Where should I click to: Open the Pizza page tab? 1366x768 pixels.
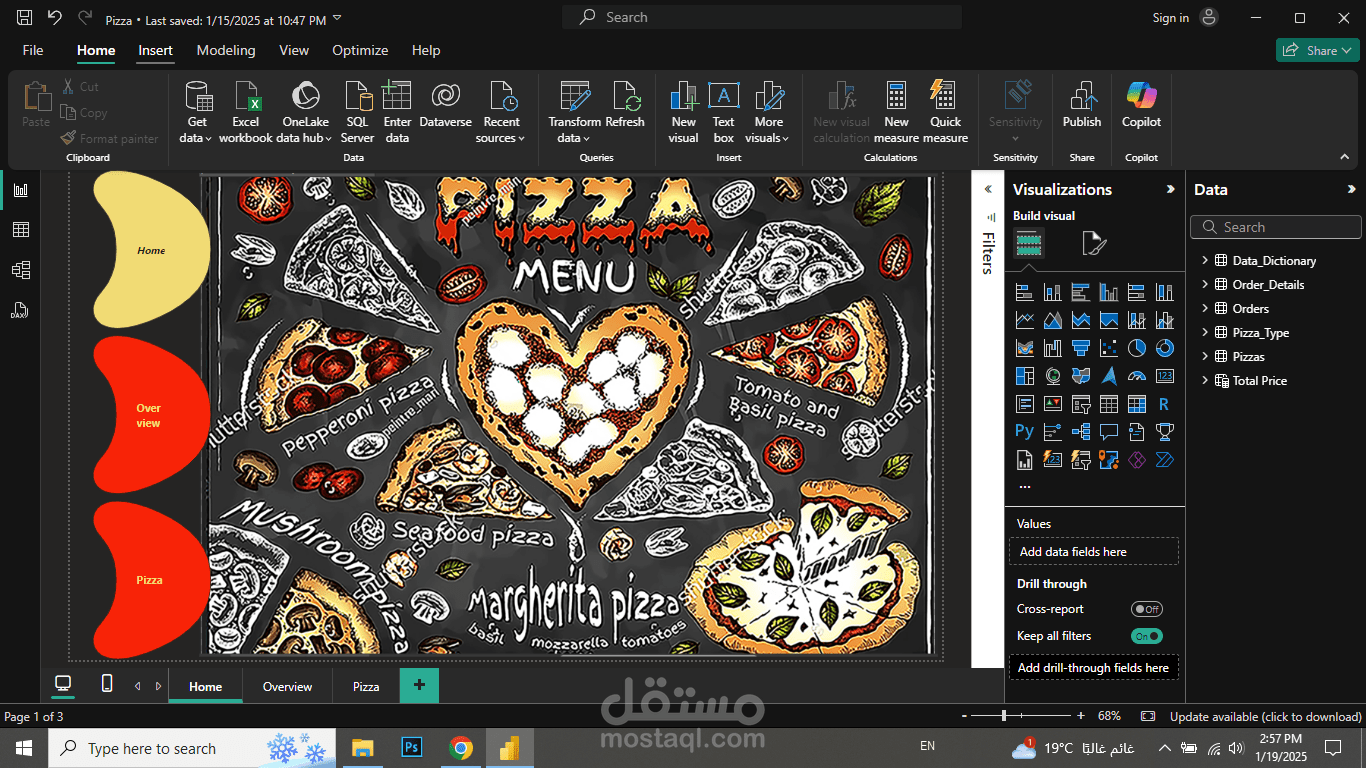[x=366, y=687]
